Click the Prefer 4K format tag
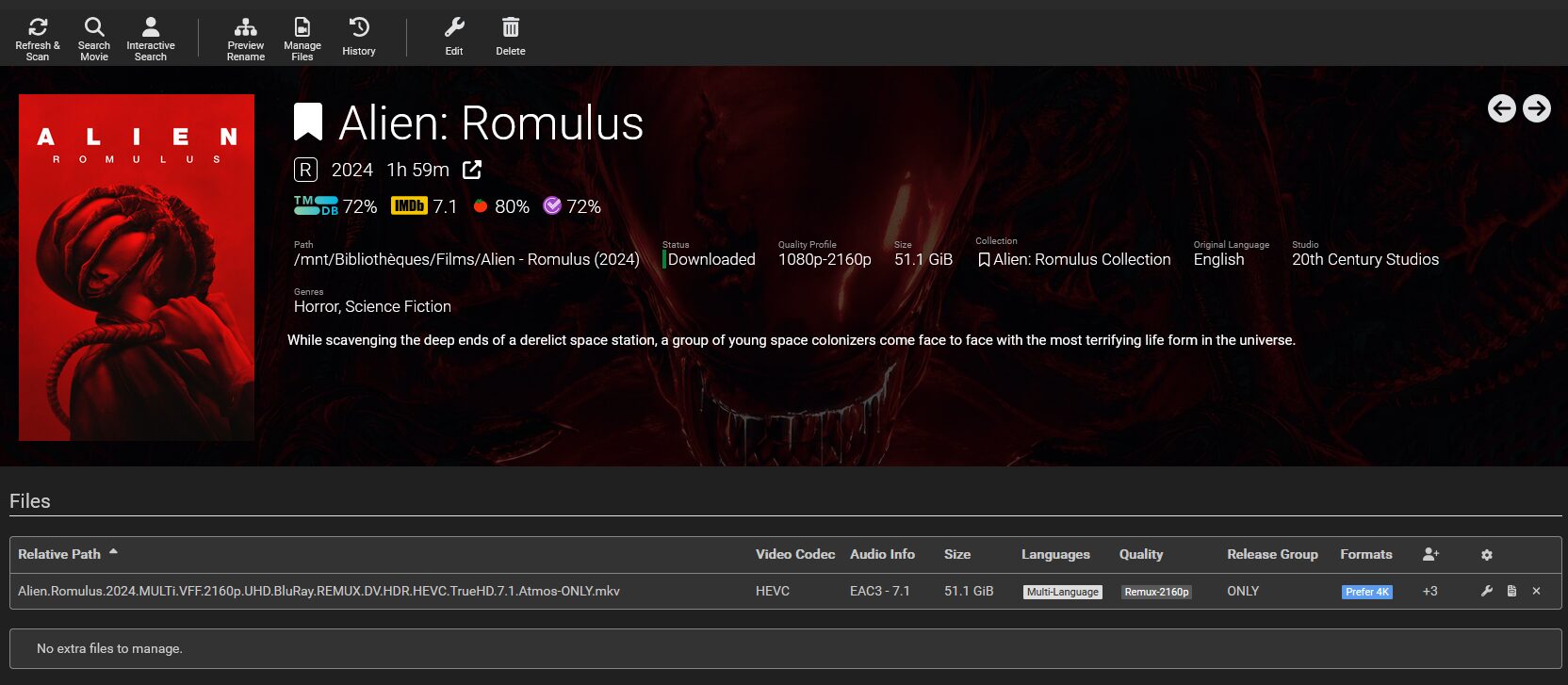This screenshot has width=1568, height=685. [1367, 592]
